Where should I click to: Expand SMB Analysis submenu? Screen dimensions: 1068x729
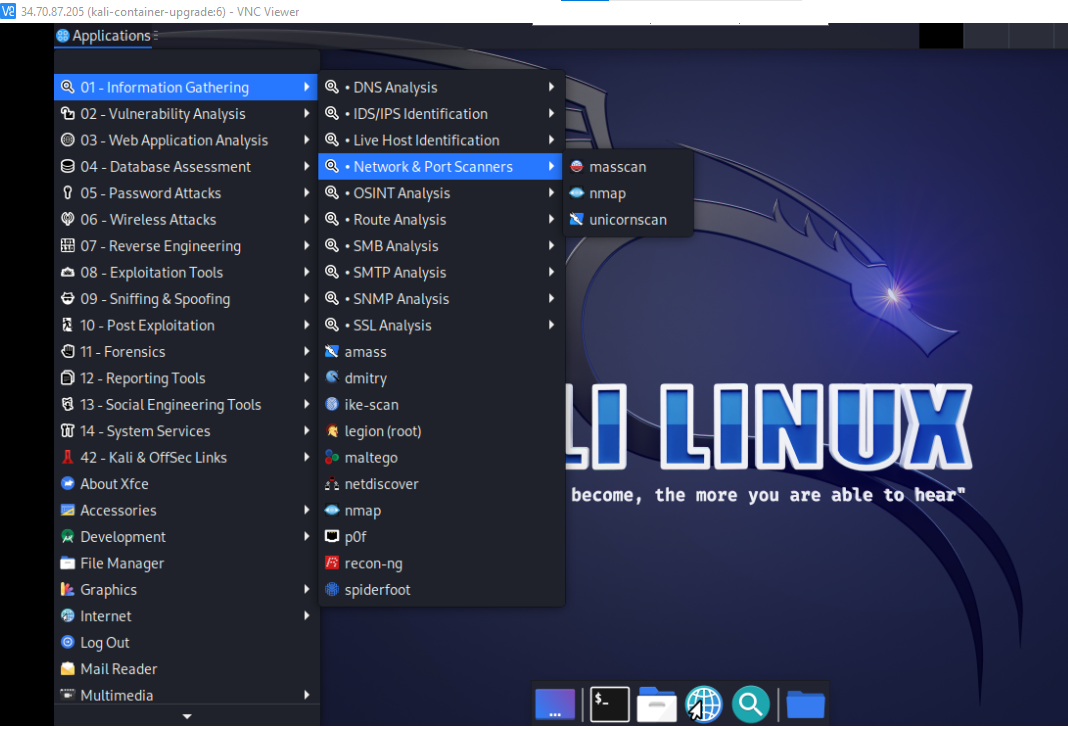coord(441,247)
